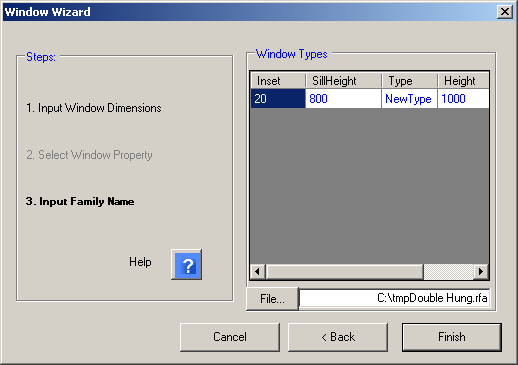Screen dimensions: 518x365
Task: Click the horizontal scrollbar thumb
Action: pos(345,271)
